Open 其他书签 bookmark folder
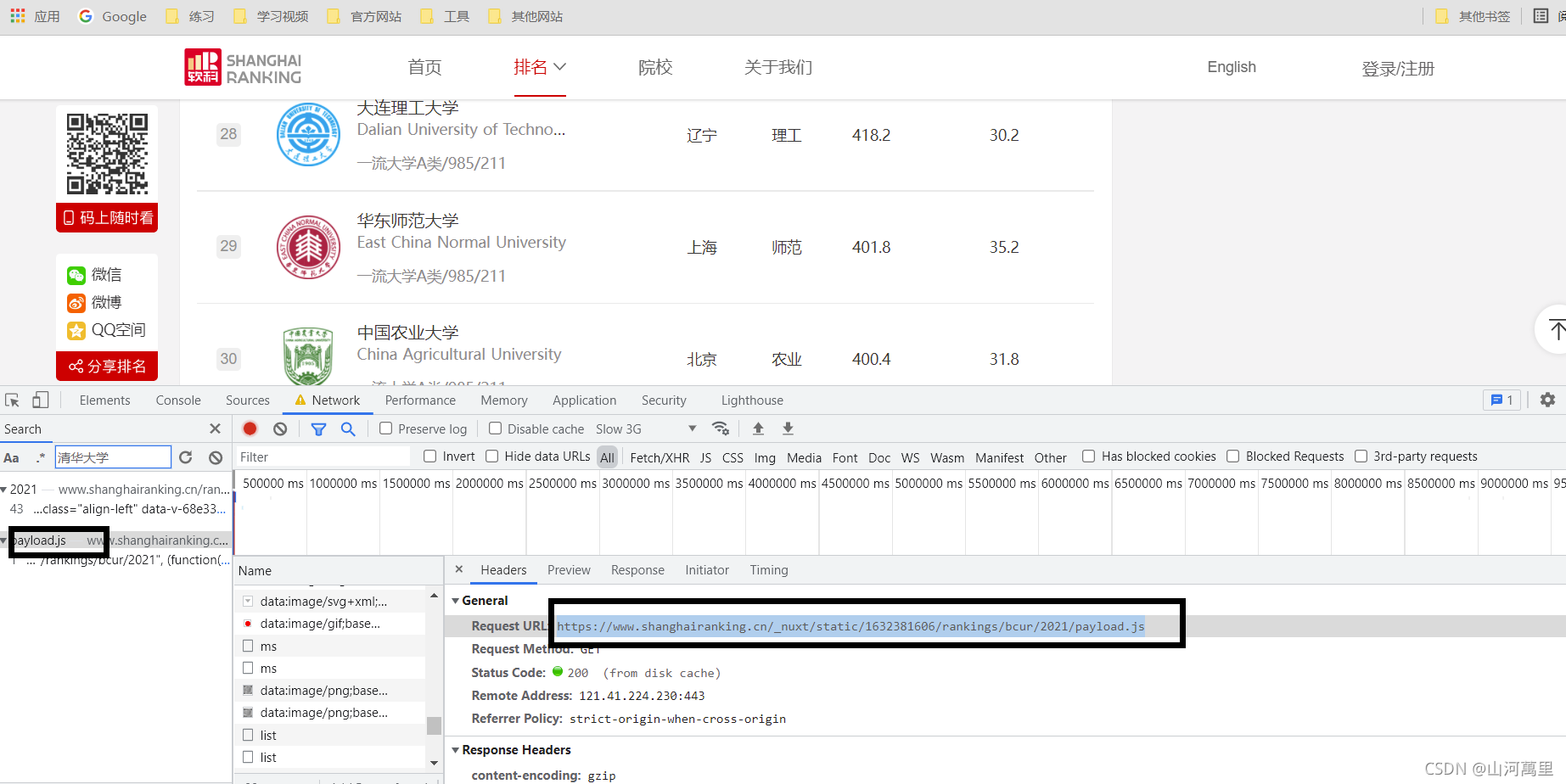1566x784 pixels. 1473,16
